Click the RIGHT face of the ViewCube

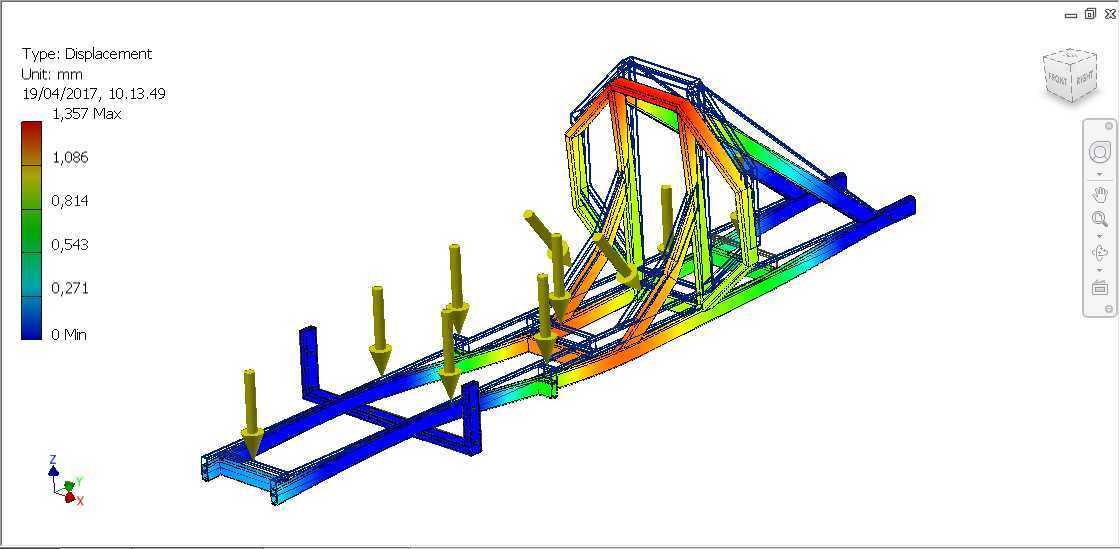coord(1084,79)
